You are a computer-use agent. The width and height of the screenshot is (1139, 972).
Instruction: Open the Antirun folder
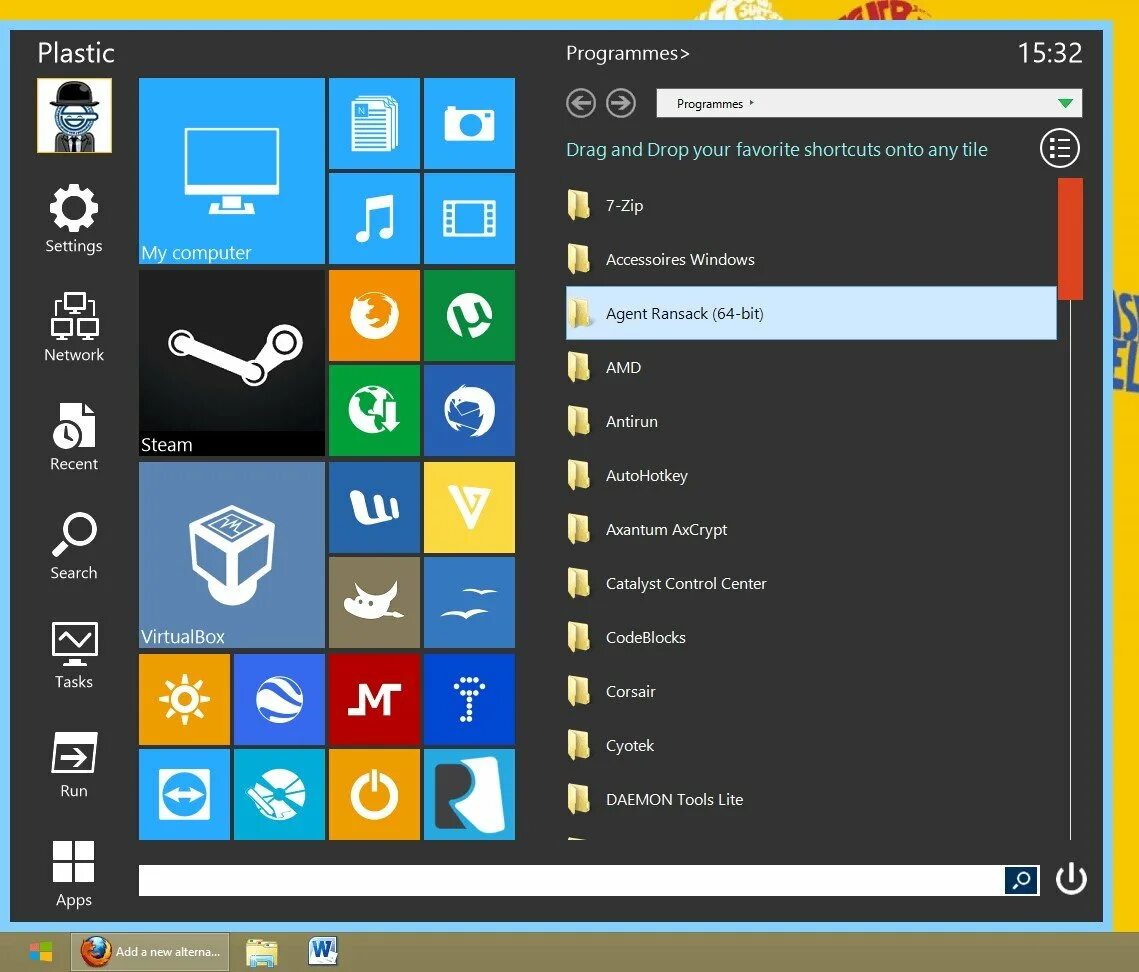(811, 421)
